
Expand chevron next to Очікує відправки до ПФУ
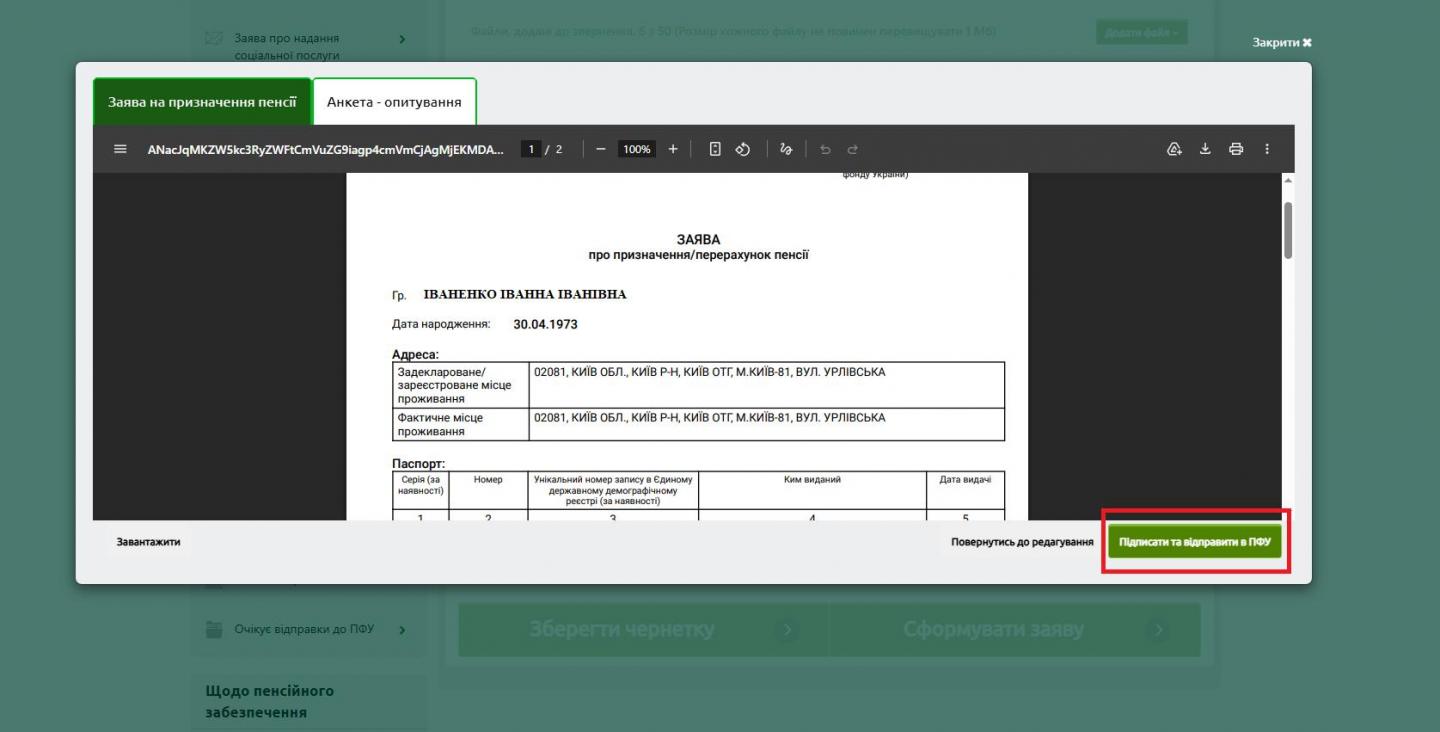click(403, 630)
